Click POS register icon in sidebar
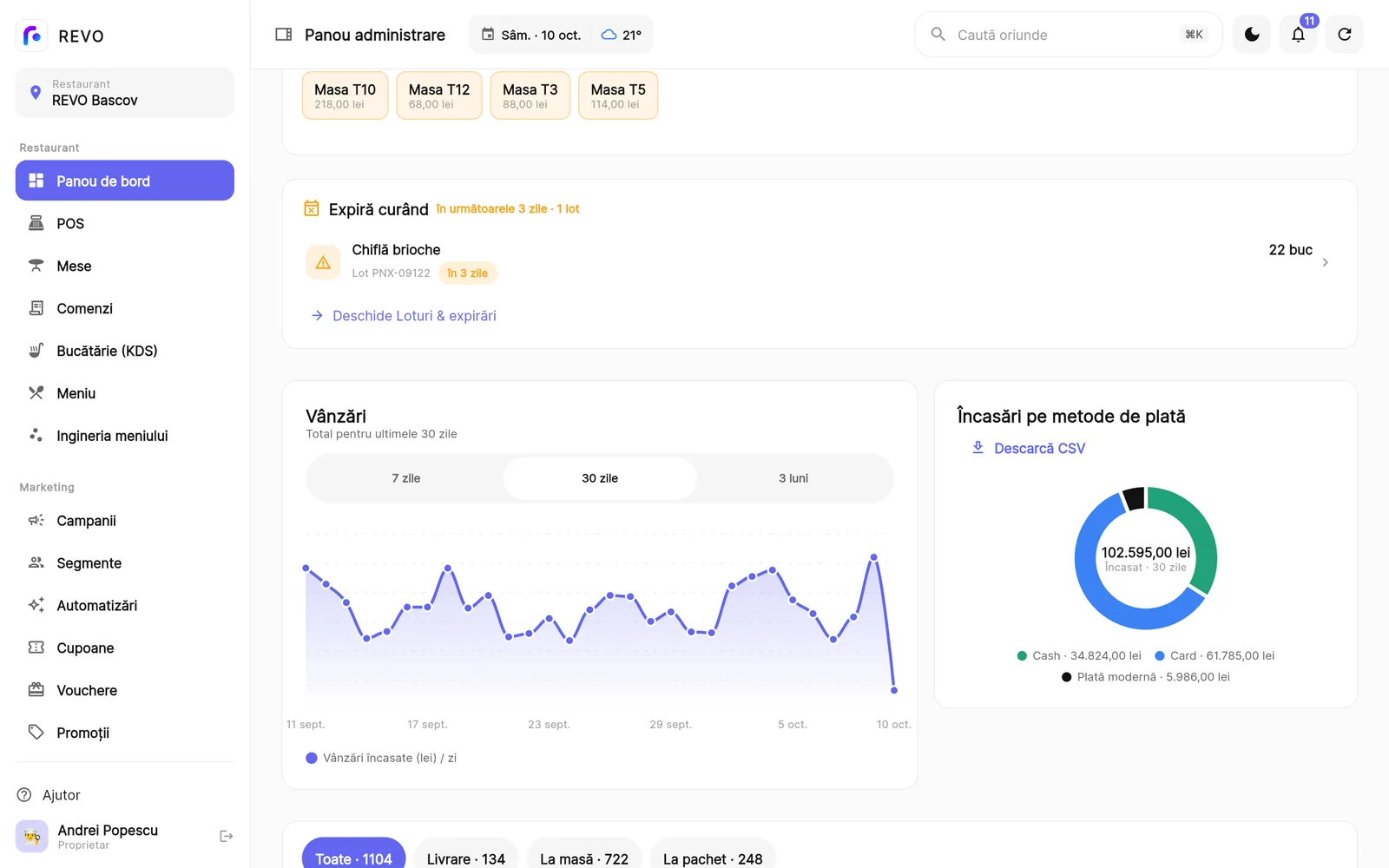The image size is (1389, 868). 36,223
